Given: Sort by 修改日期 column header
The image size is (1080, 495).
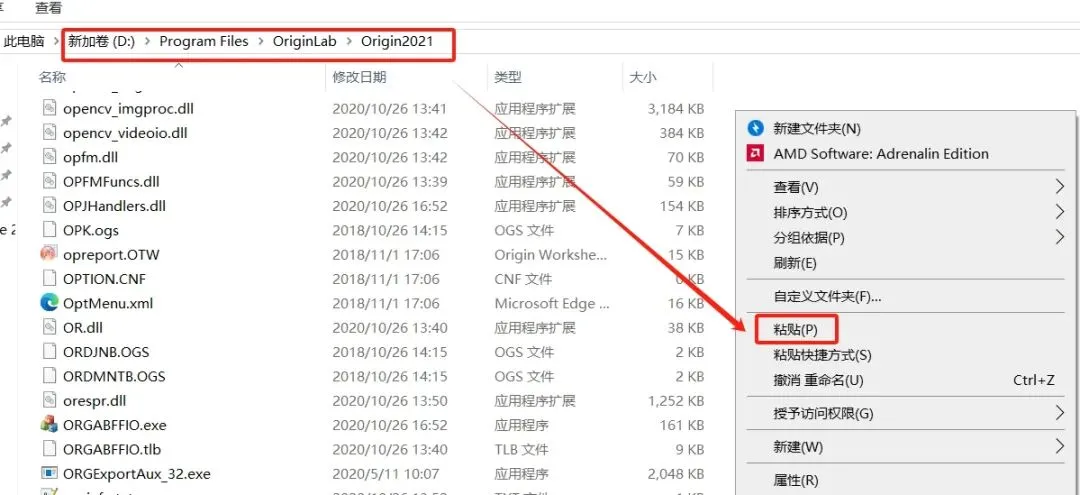Looking at the screenshot, I should [360, 77].
